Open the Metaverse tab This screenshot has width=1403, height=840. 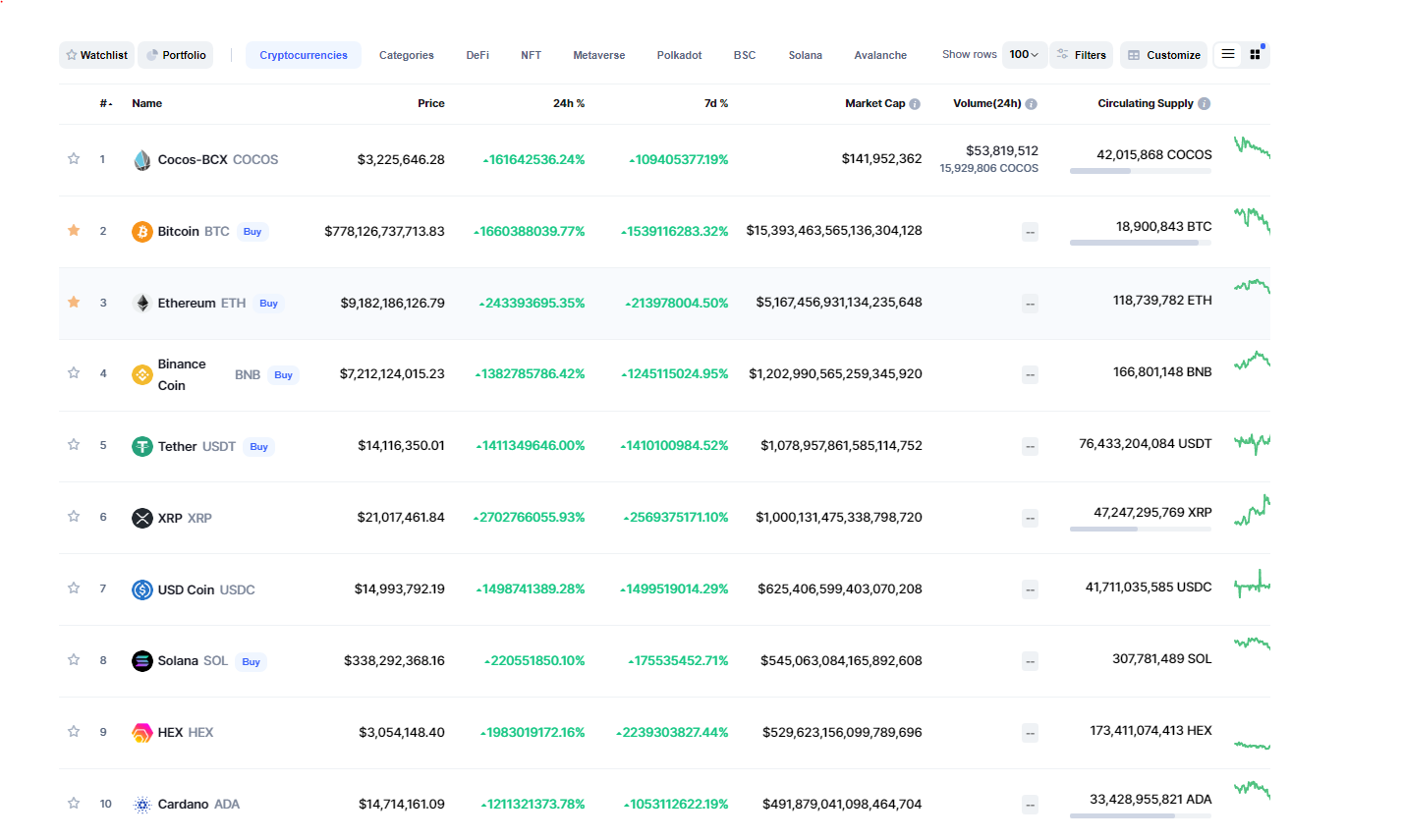tap(599, 55)
